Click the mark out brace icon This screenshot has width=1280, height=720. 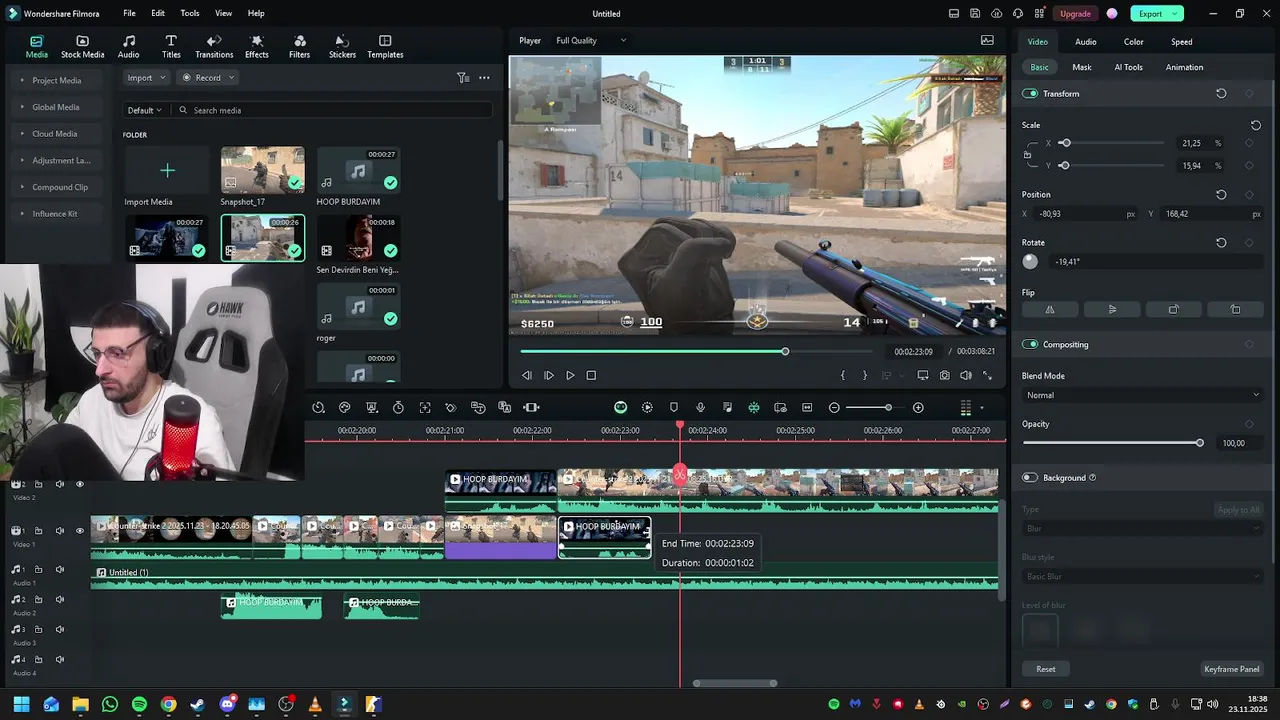(865, 375)
